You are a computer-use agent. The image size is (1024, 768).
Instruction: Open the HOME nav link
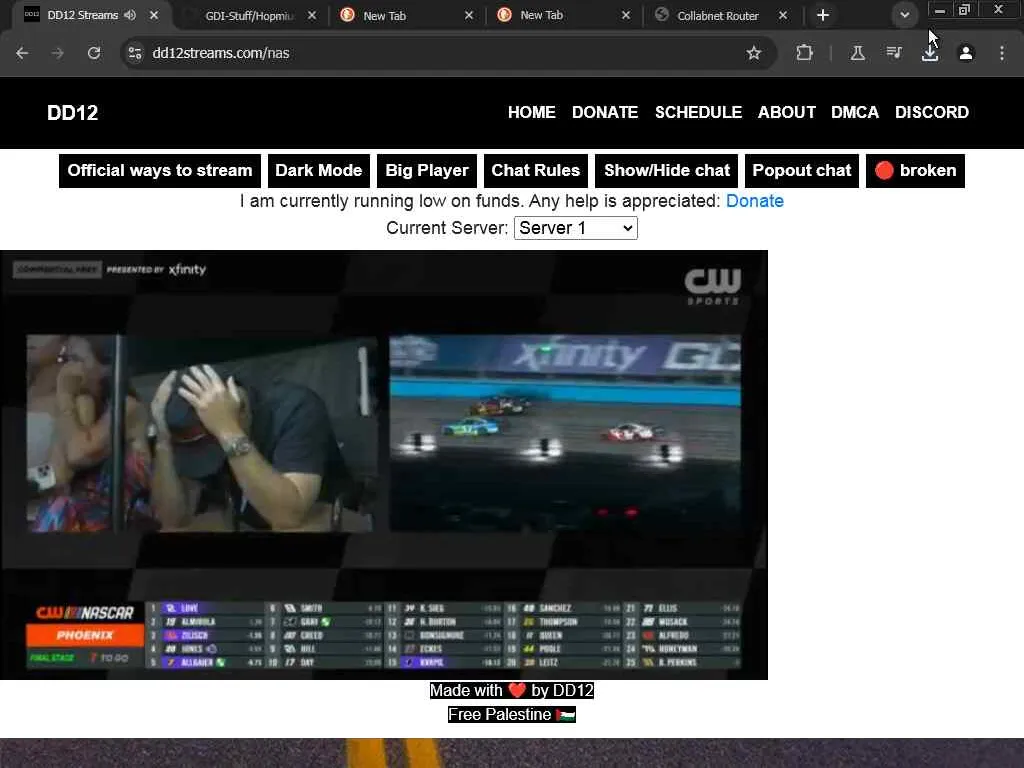[532, 112]
